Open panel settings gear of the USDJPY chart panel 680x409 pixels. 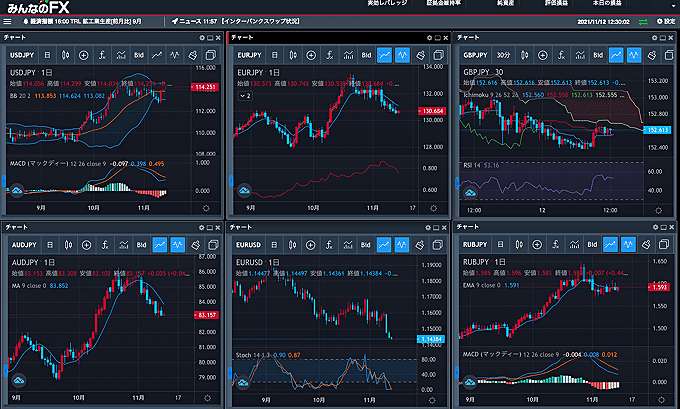[x=202, y=38]
